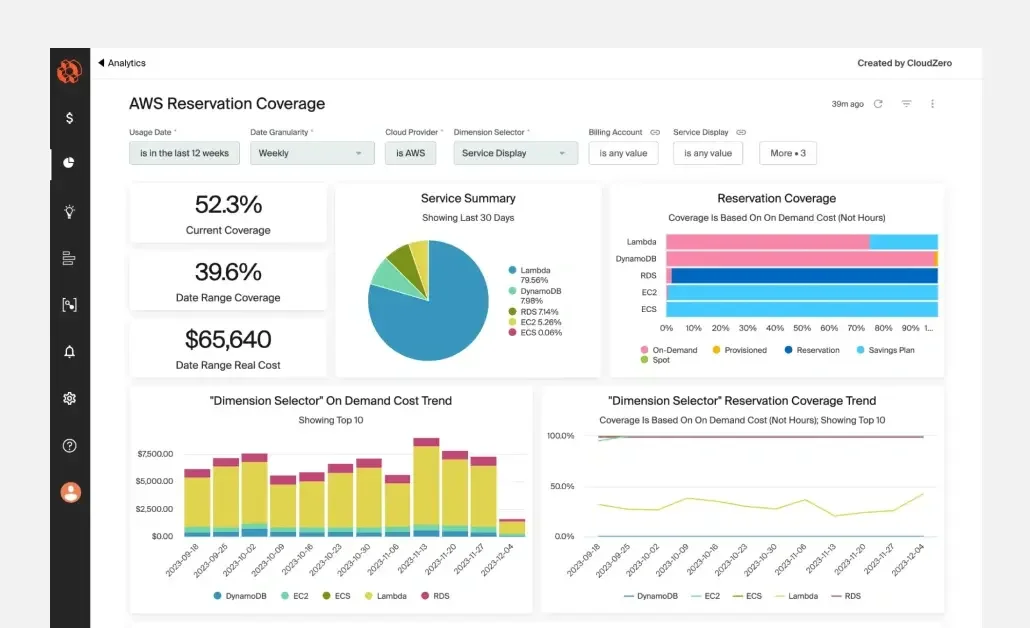Open the dollar sign cost section
This screenshot has width=1030, height=628.
pyautogui.click(x=69, y=118)
